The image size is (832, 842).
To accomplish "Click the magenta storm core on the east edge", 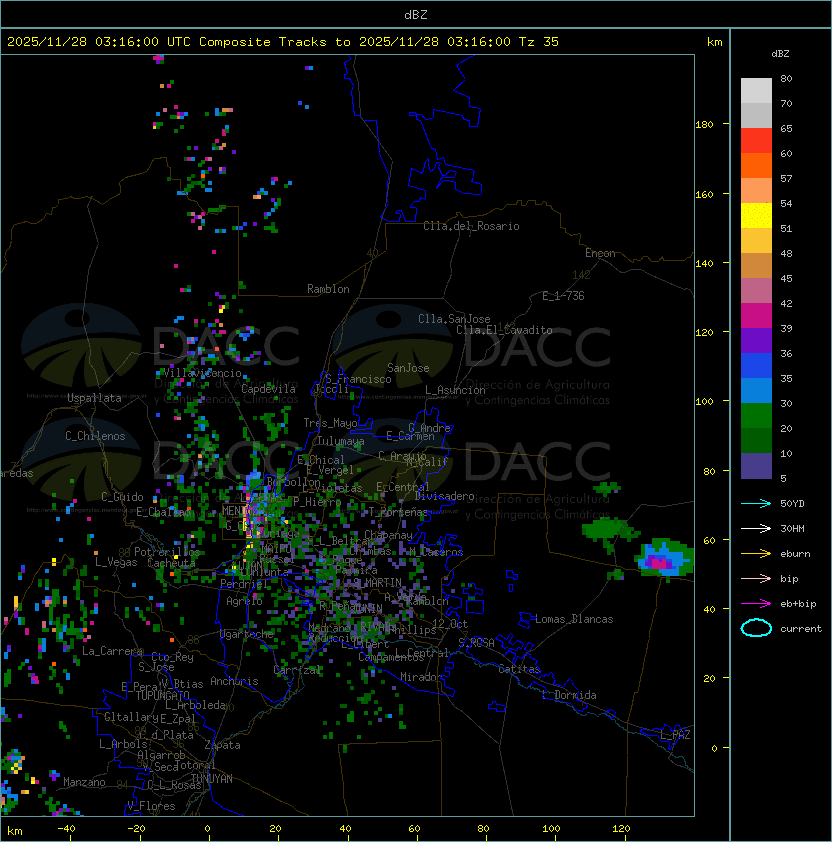I will pyautogui.click(x=660, y=562).
